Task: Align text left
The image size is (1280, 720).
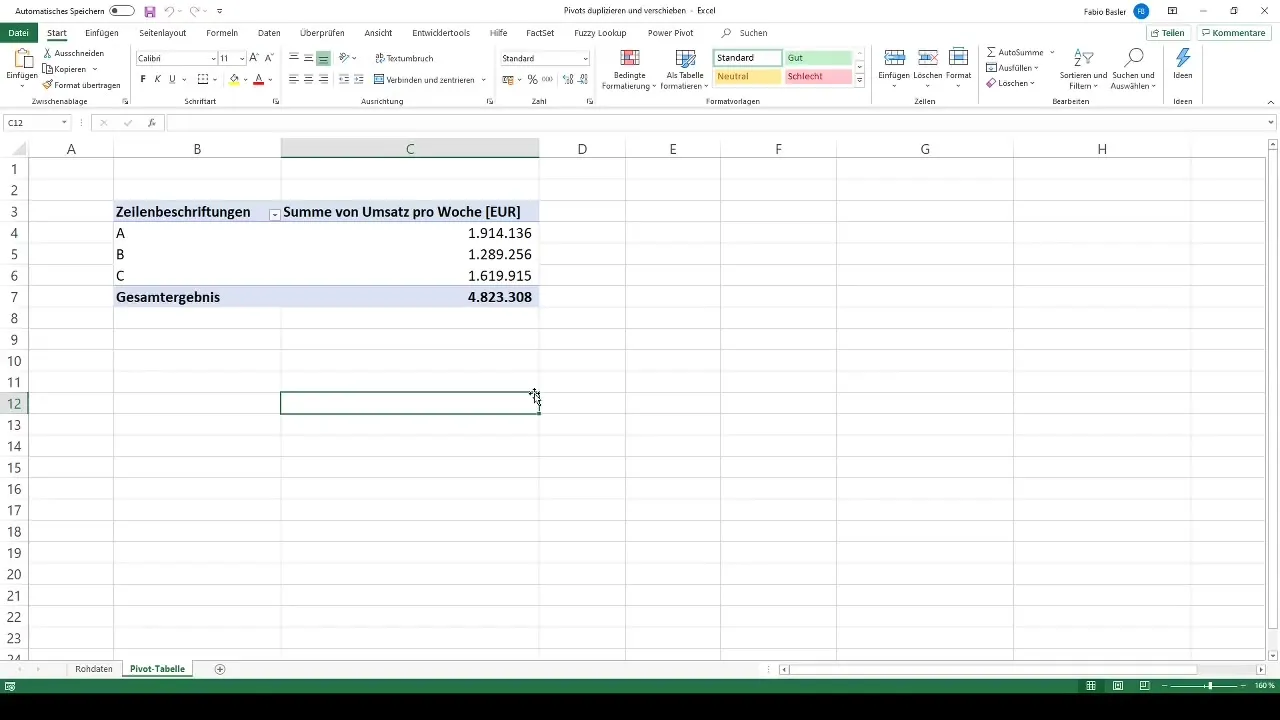Action: [x=294, y=79]
